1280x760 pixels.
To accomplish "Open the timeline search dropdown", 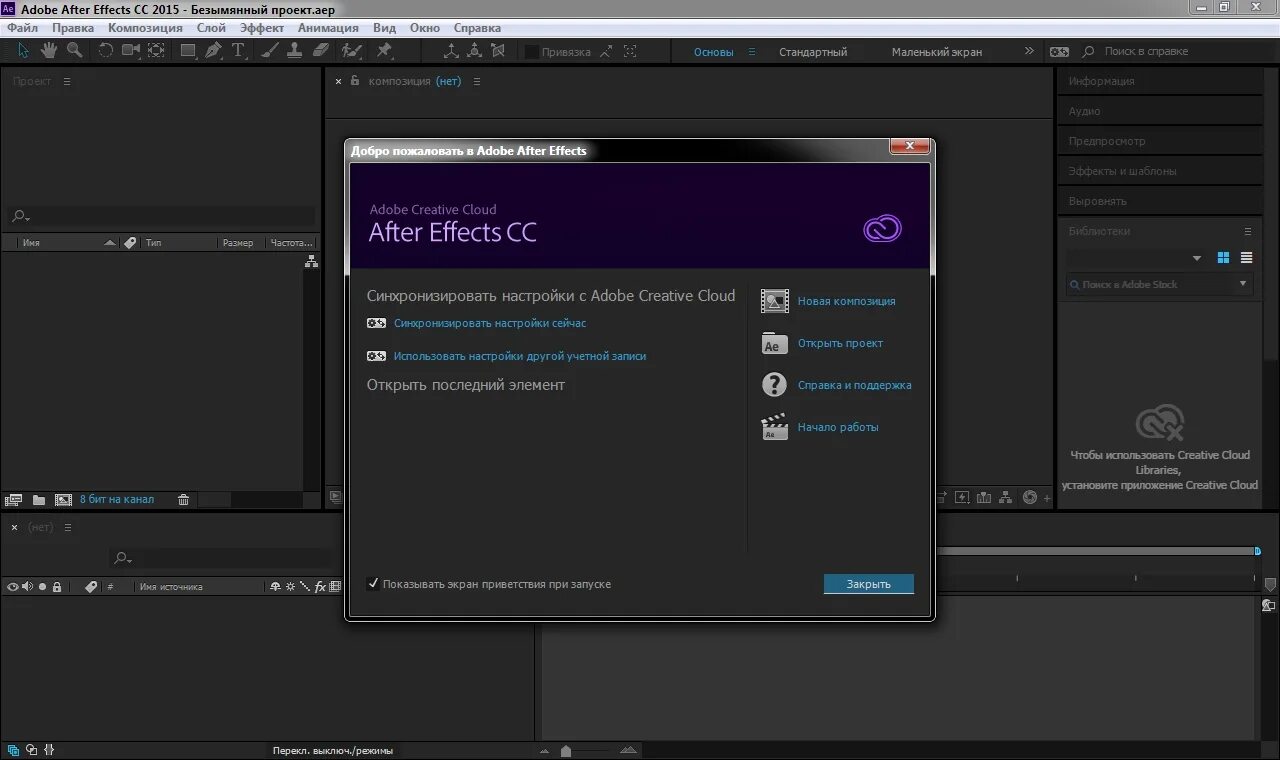I will (123, 558).
